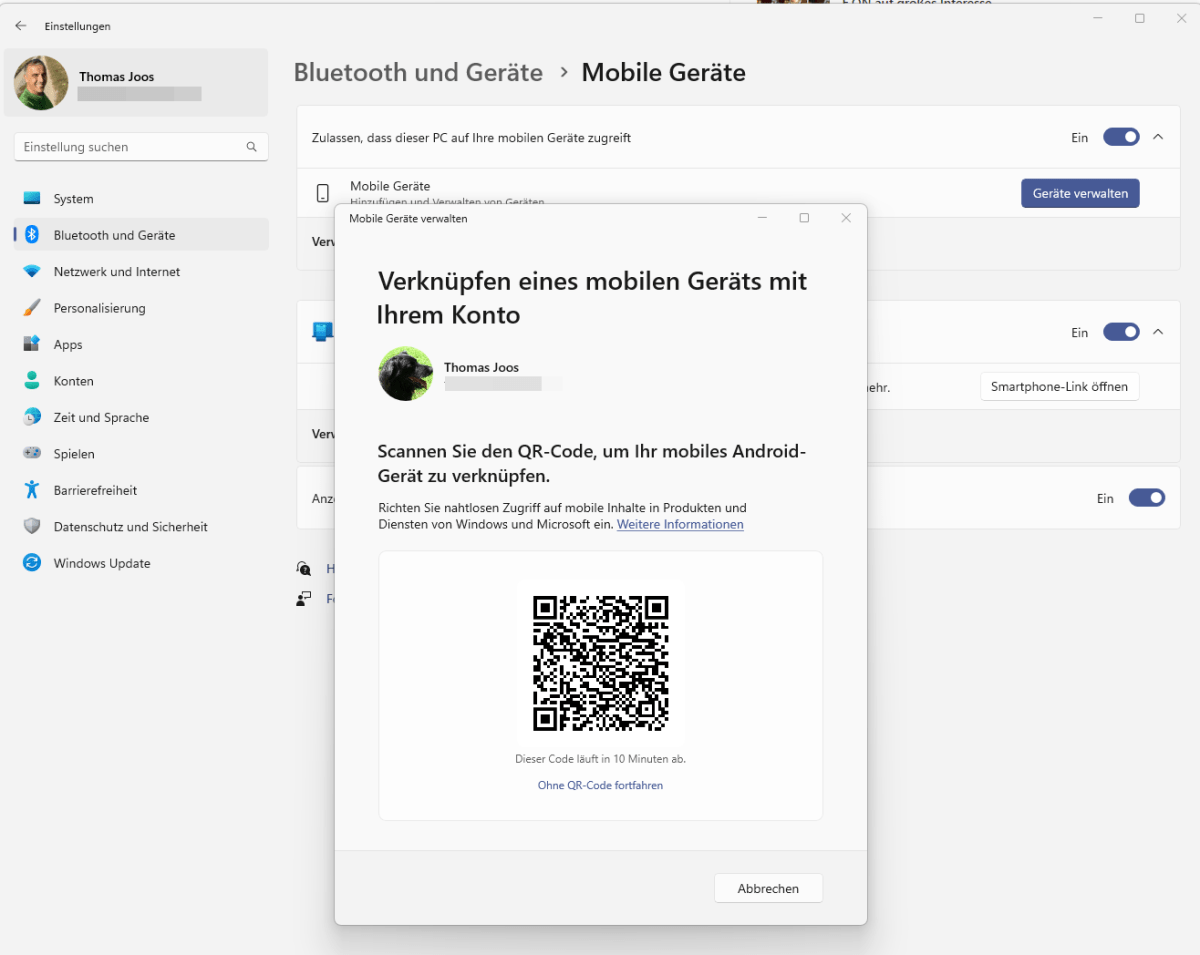The image size is (1200, 955).
Task: Open Barrierefreiheit settings category
Action: 141,490
